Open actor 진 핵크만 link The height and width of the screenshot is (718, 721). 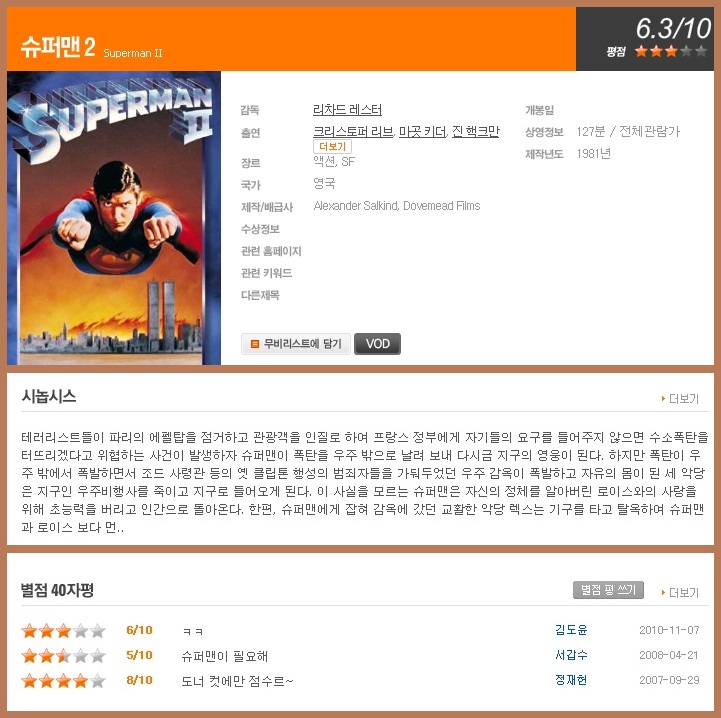click(x=475, y=132)
